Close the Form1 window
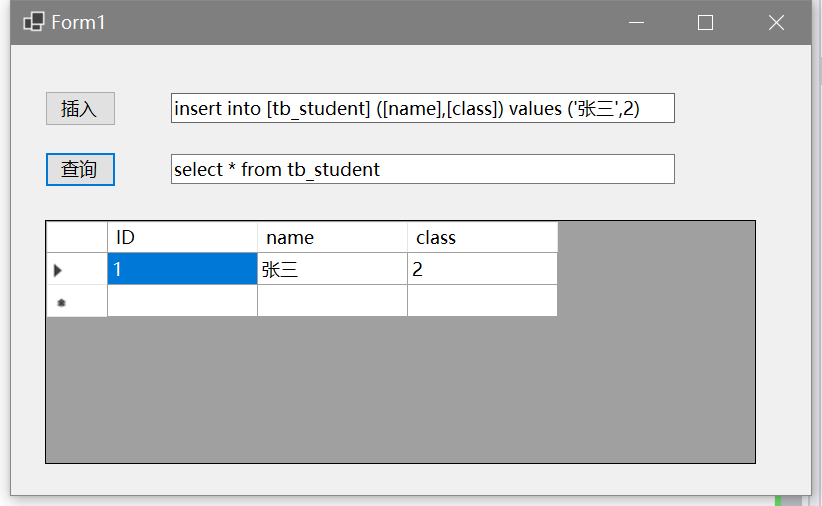 coord(776,22)
